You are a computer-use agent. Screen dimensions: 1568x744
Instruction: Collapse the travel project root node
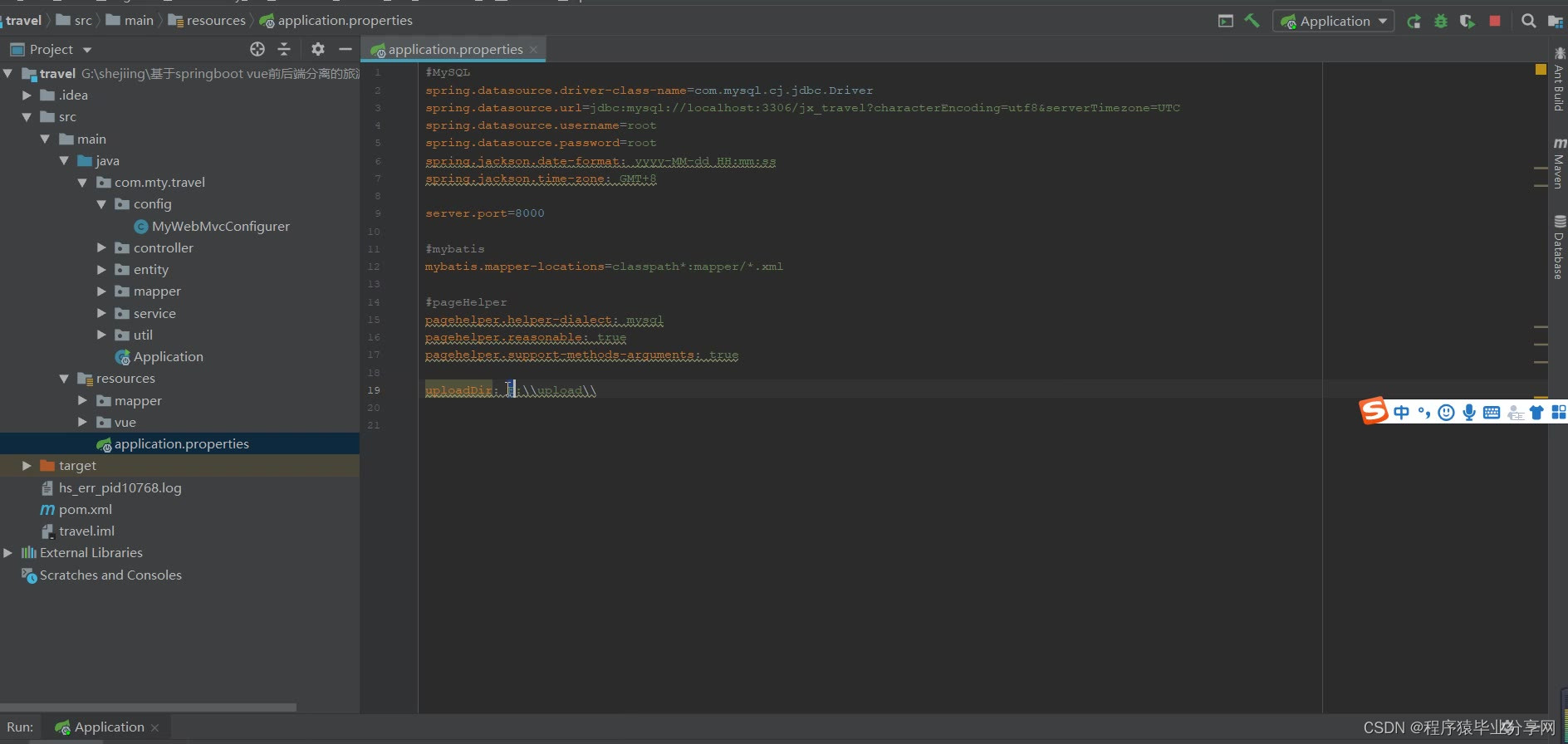click(x=8, y=73)
